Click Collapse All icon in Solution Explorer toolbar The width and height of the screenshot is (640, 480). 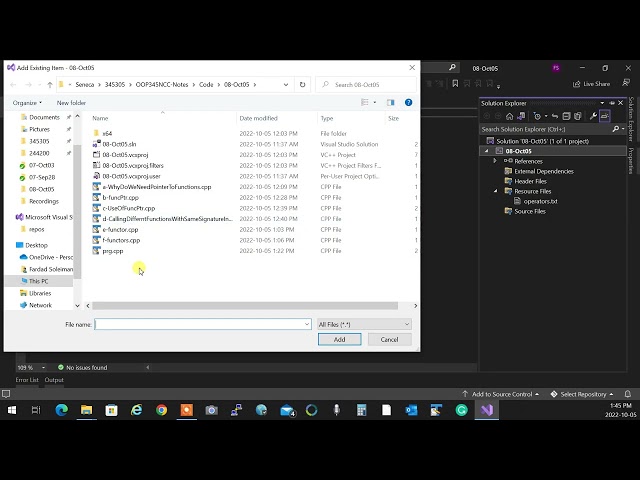(564, 116)
